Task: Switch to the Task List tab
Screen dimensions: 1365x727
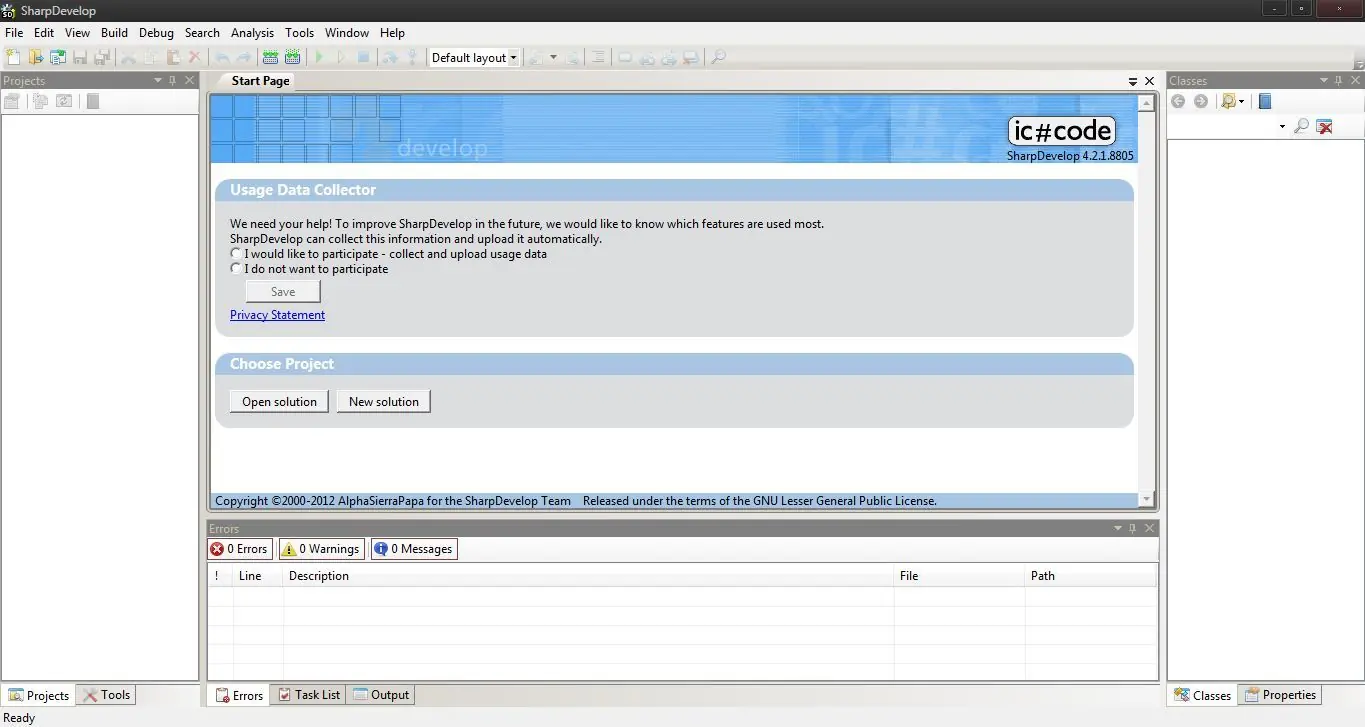Action: click(x=309, y=695)
